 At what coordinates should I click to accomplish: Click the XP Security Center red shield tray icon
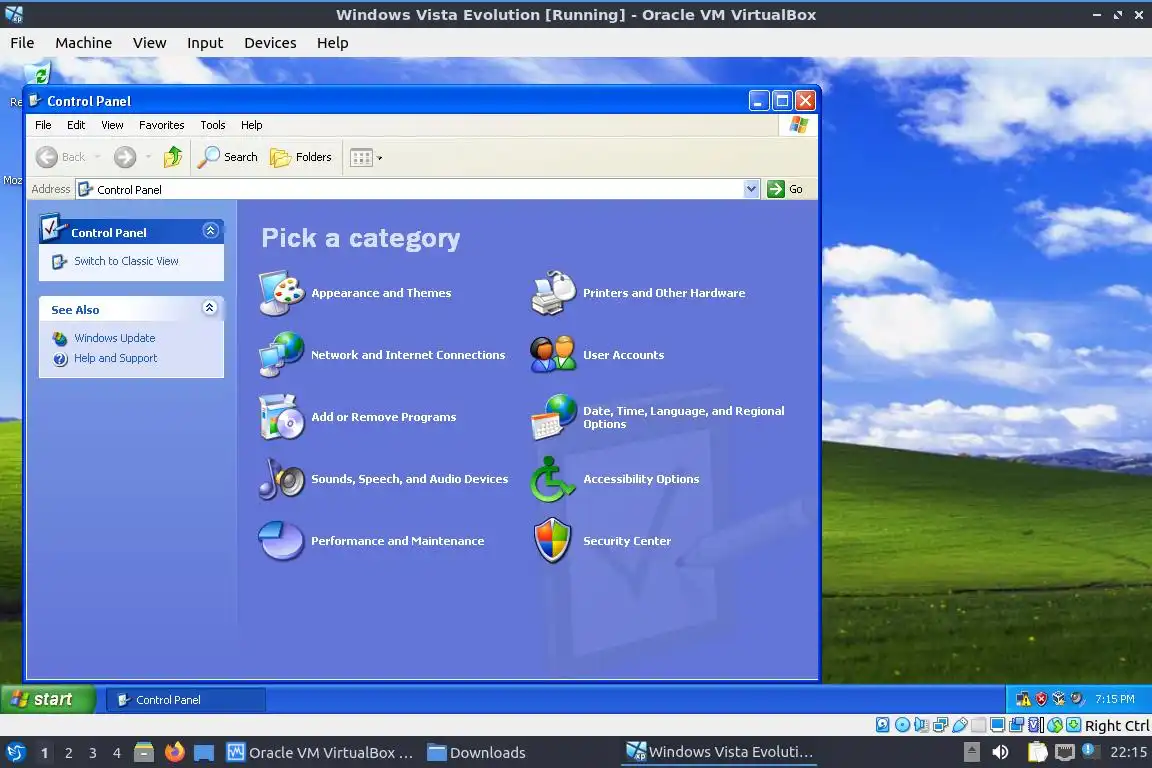1041,699
